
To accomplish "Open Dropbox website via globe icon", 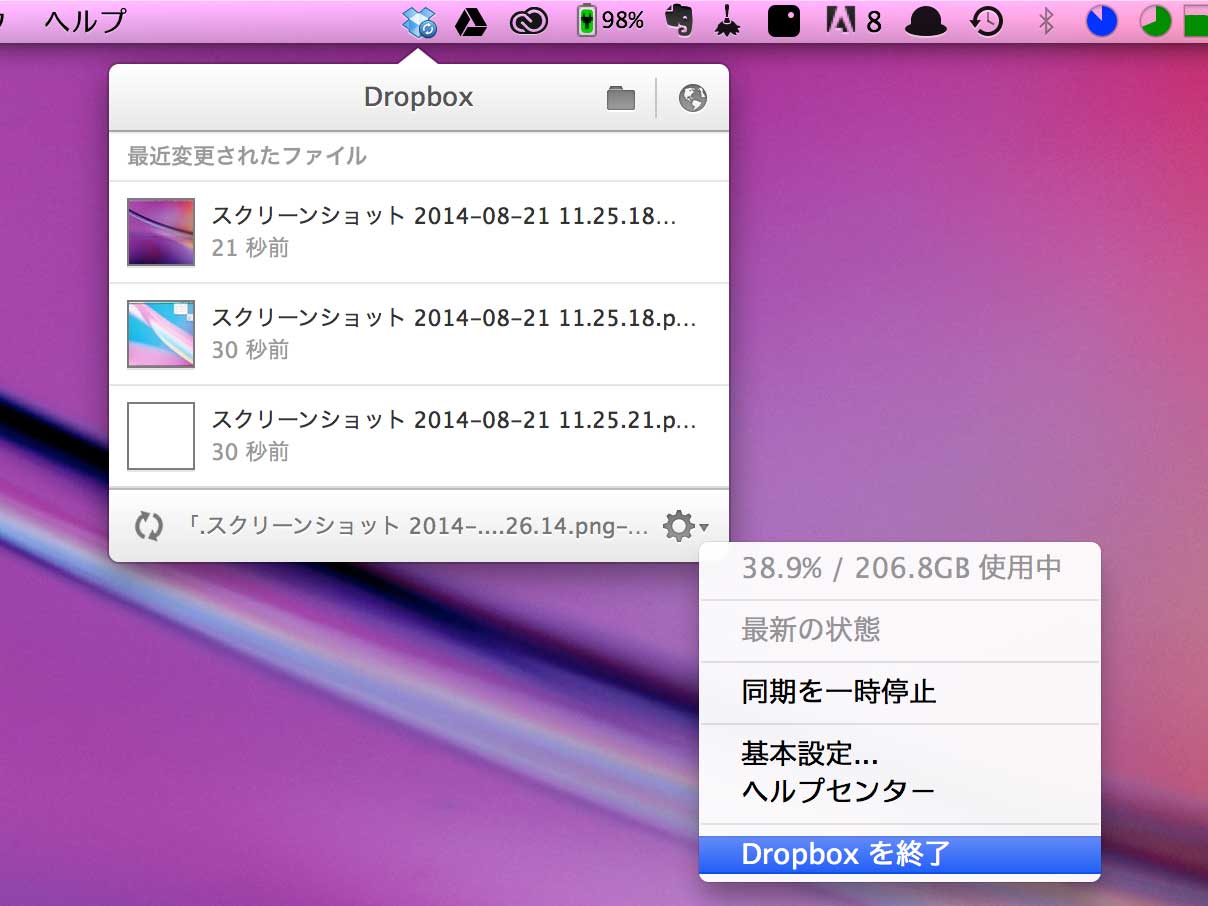I will point(693,98).
